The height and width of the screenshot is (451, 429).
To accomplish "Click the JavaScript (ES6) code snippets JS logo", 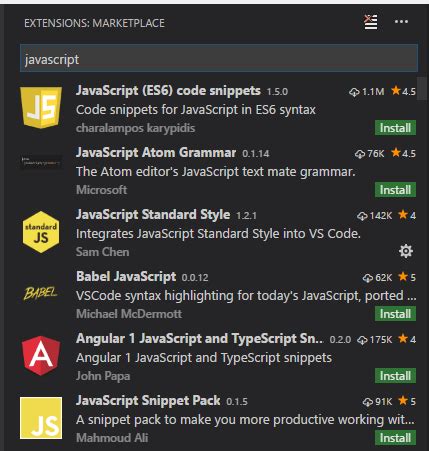I will tap(41, 108).
